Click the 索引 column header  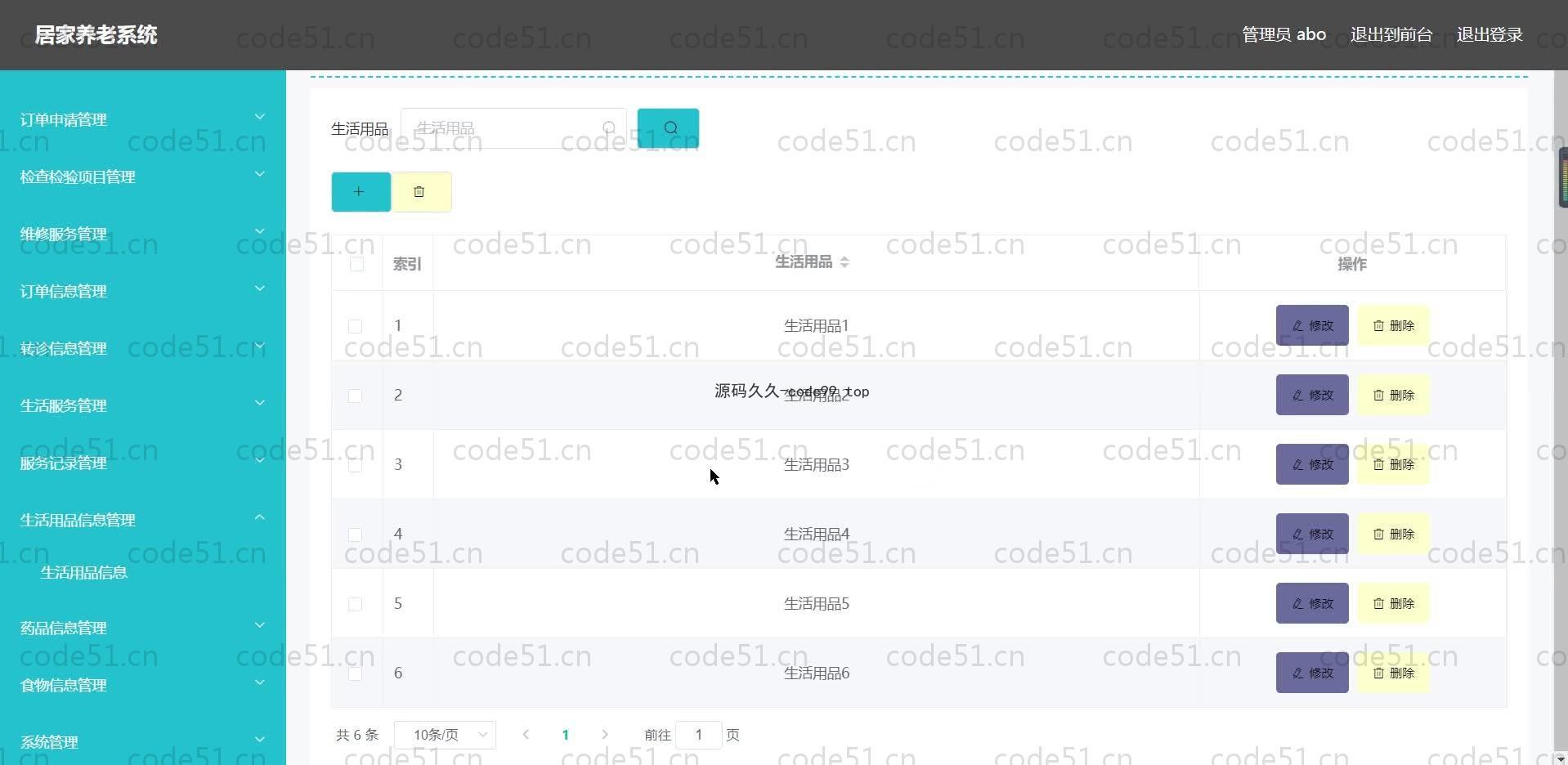tap(407, 263)
